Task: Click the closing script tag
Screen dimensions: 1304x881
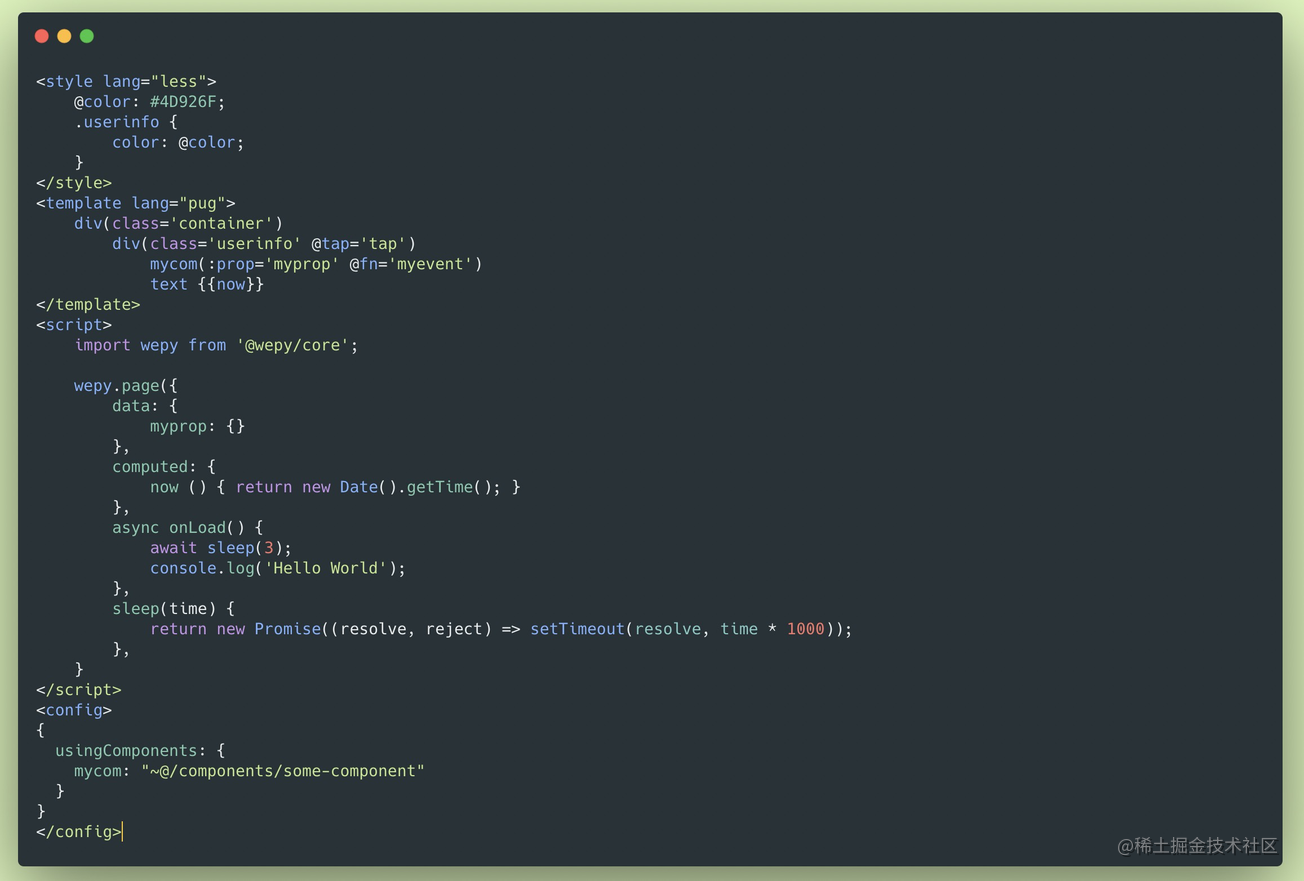Action: tap(79, 690)
